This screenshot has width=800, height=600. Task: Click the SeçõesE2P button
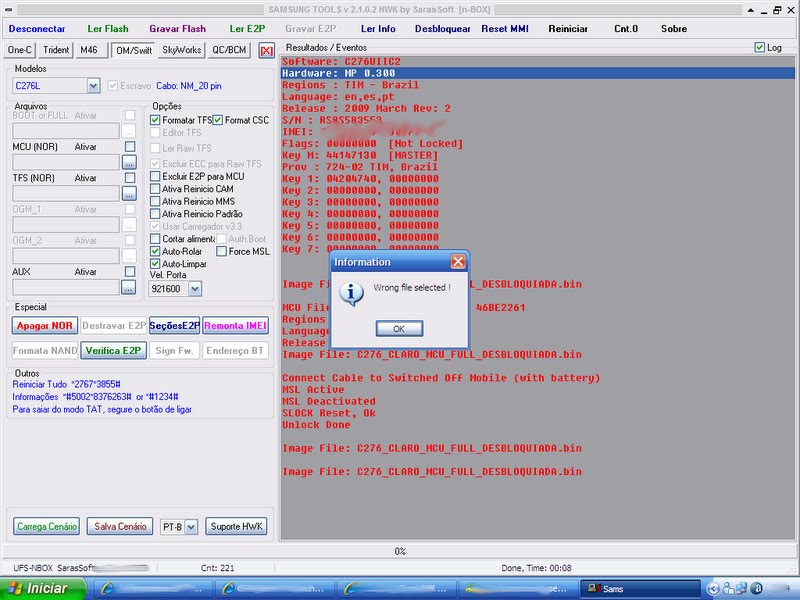174,326
